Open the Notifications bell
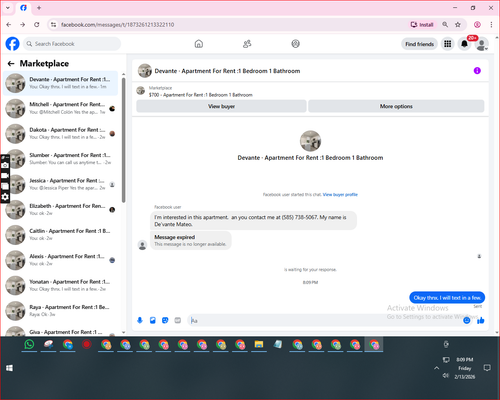This screenshot has height=400, width=500. [464, 44]
